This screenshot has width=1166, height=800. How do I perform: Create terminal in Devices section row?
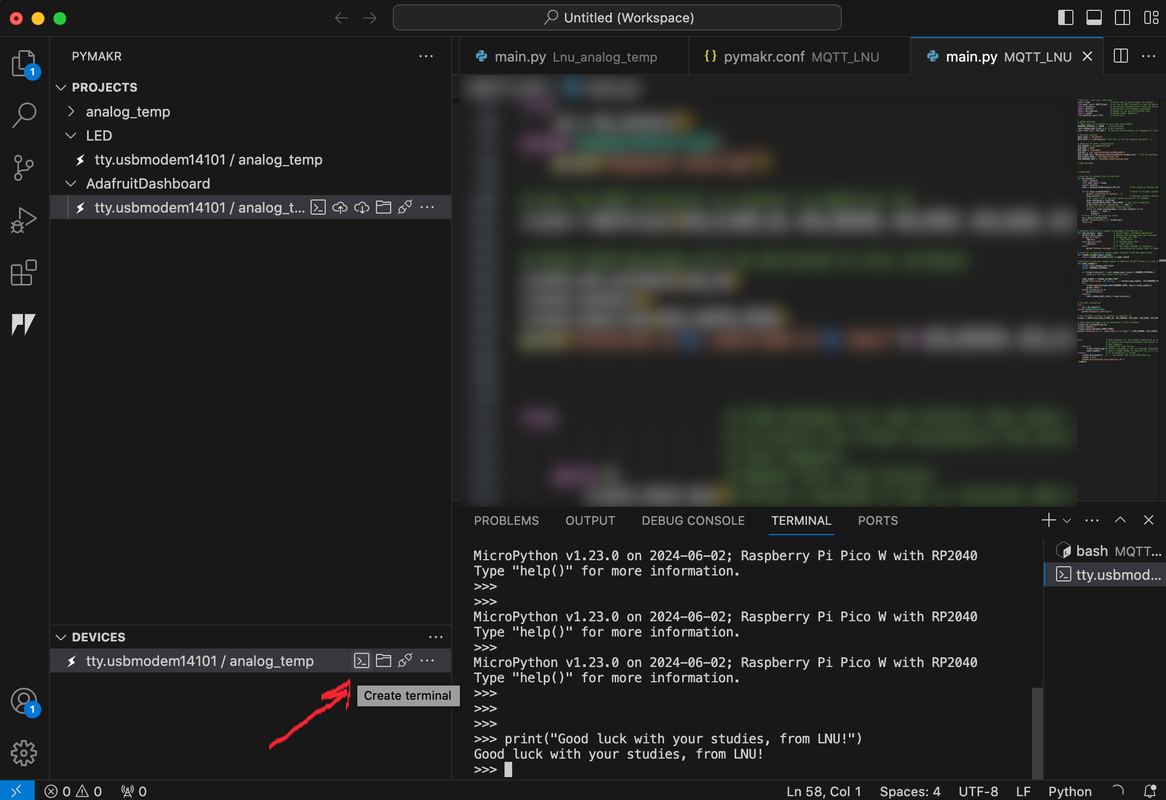pyautogui.click(x=361, y=660)
